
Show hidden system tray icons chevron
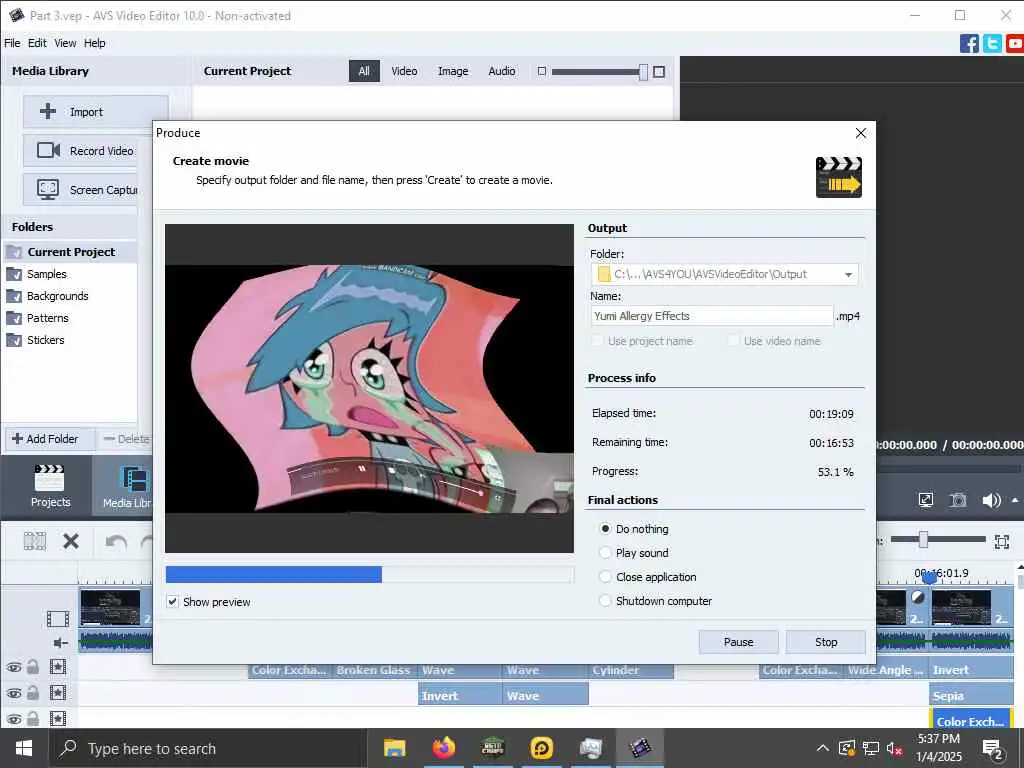pyautogui.click(x=823, y=748)
